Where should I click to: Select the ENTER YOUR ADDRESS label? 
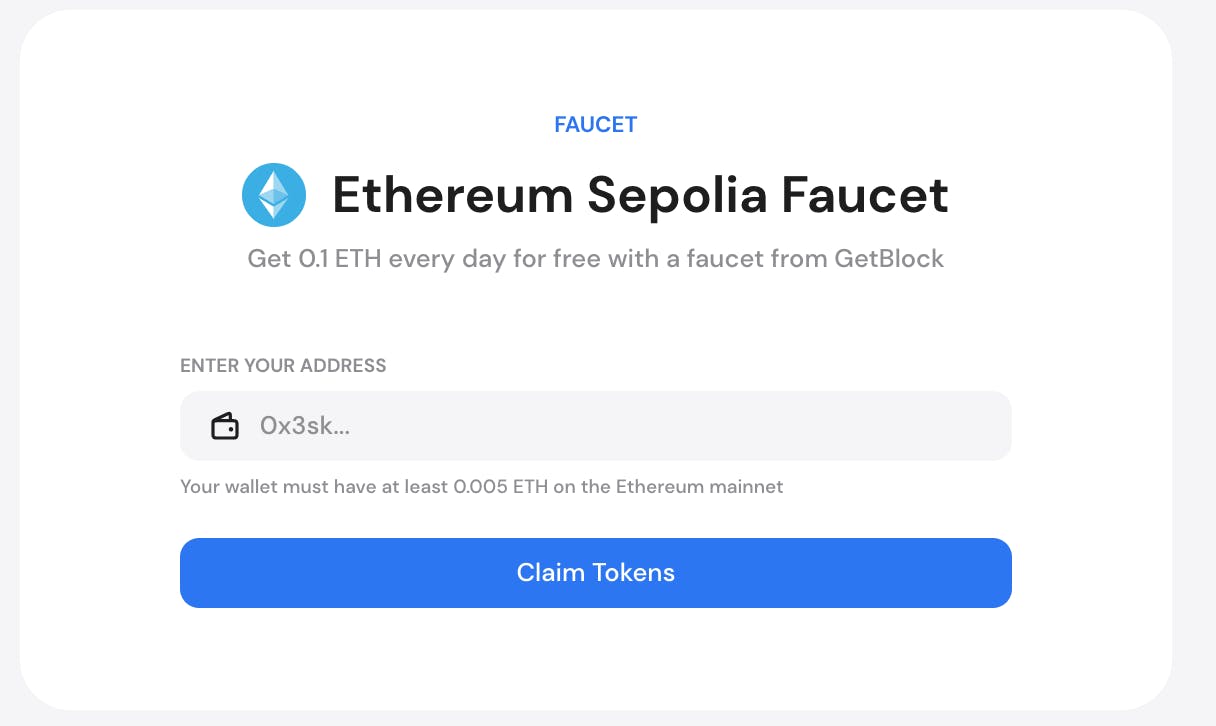point(283,365)
